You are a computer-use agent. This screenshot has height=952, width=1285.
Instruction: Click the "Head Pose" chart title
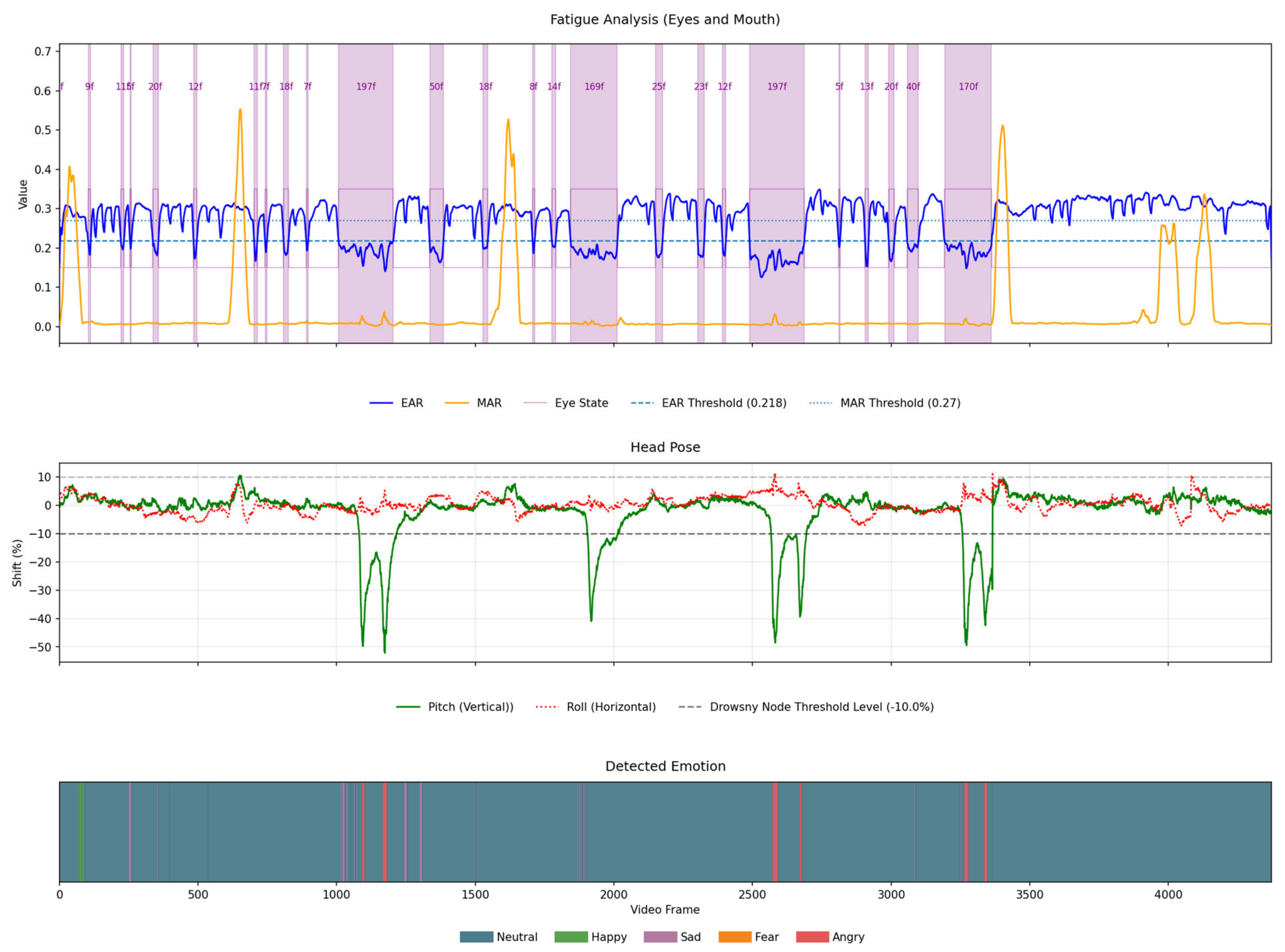point(665,447)
